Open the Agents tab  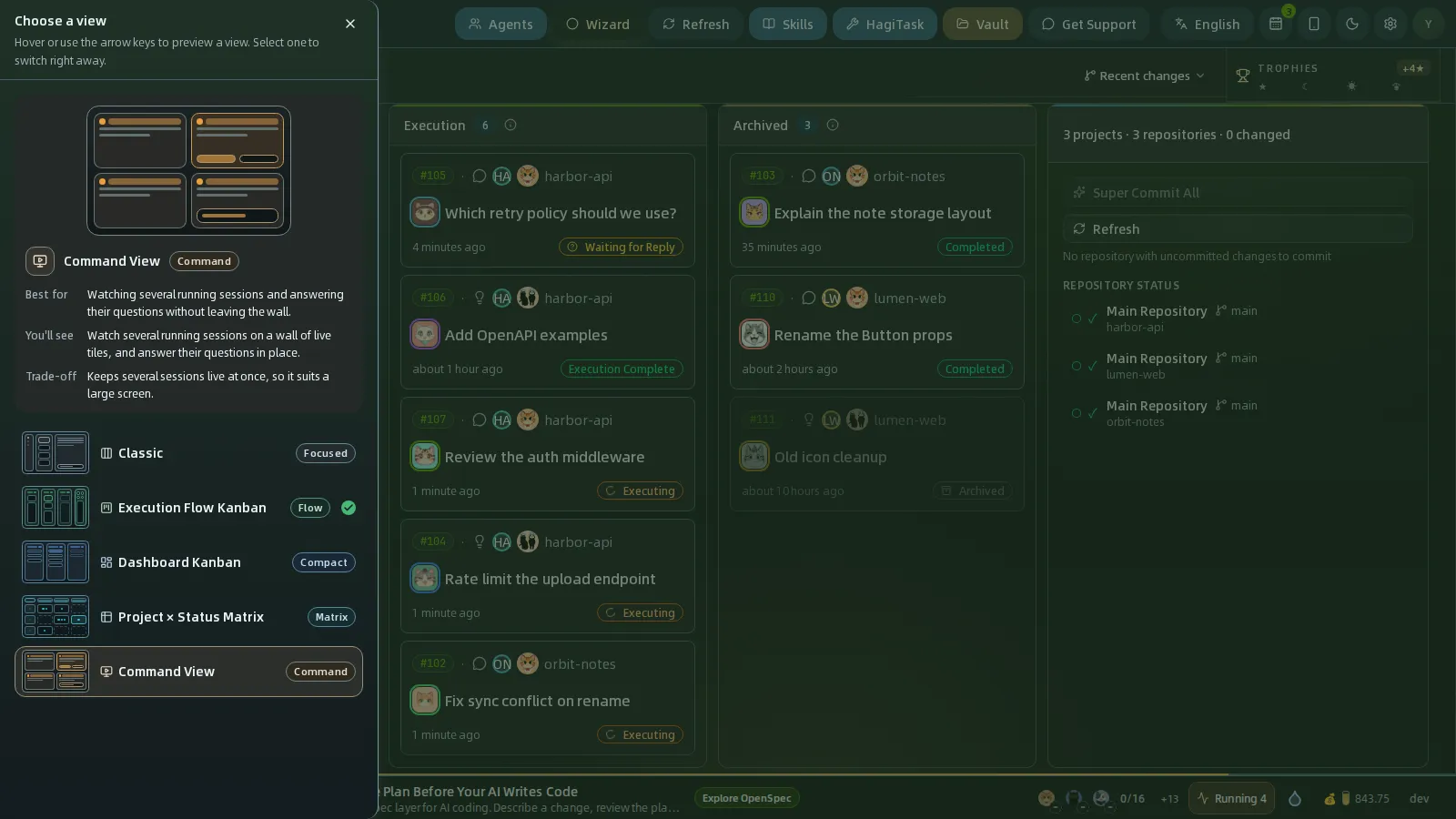tap(500, 24)
